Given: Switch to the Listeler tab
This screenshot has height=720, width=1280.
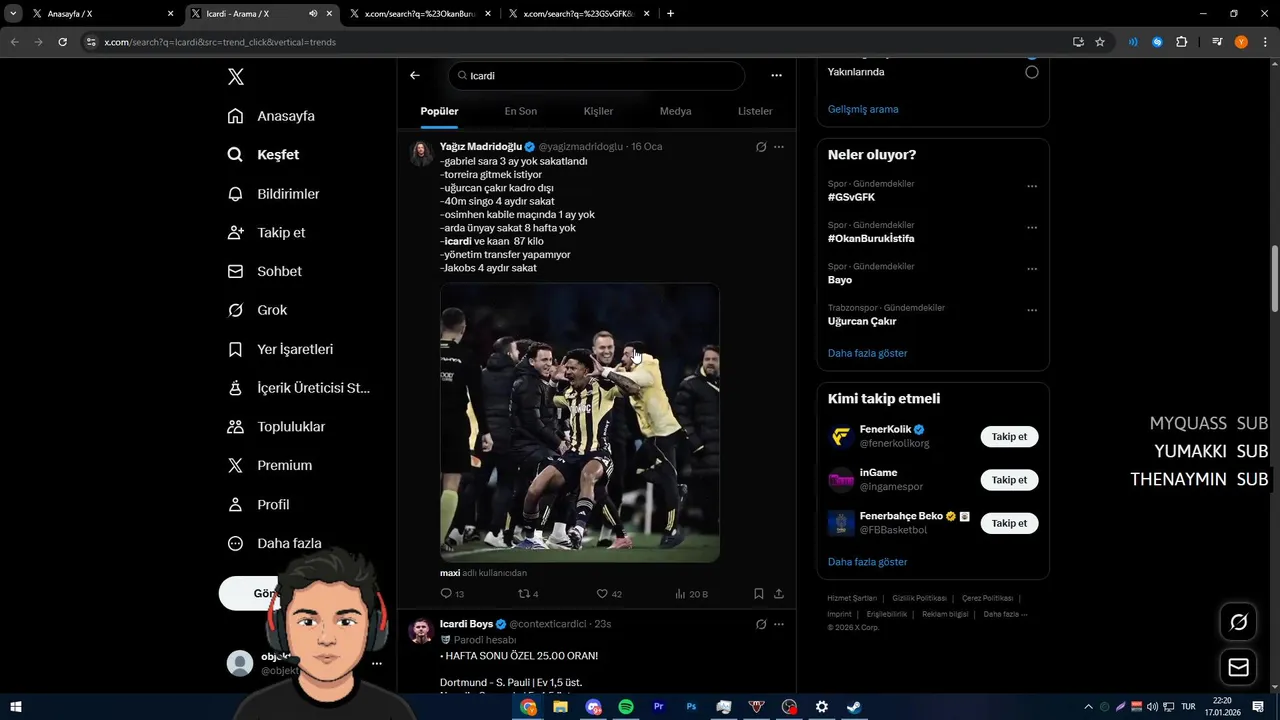Looking at the screenshot, I should [755, 111].
